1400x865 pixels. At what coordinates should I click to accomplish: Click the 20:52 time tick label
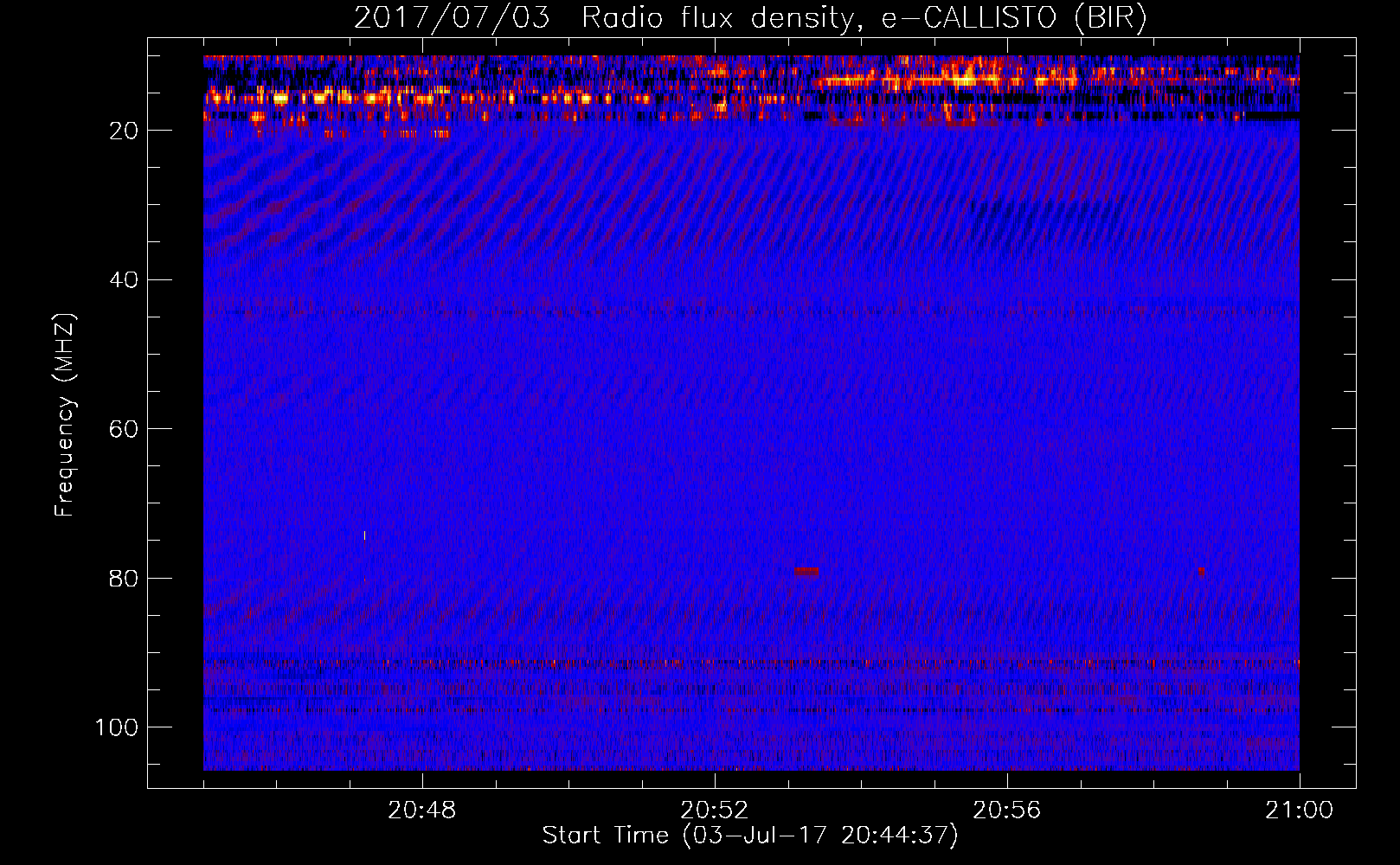[715, 811]
